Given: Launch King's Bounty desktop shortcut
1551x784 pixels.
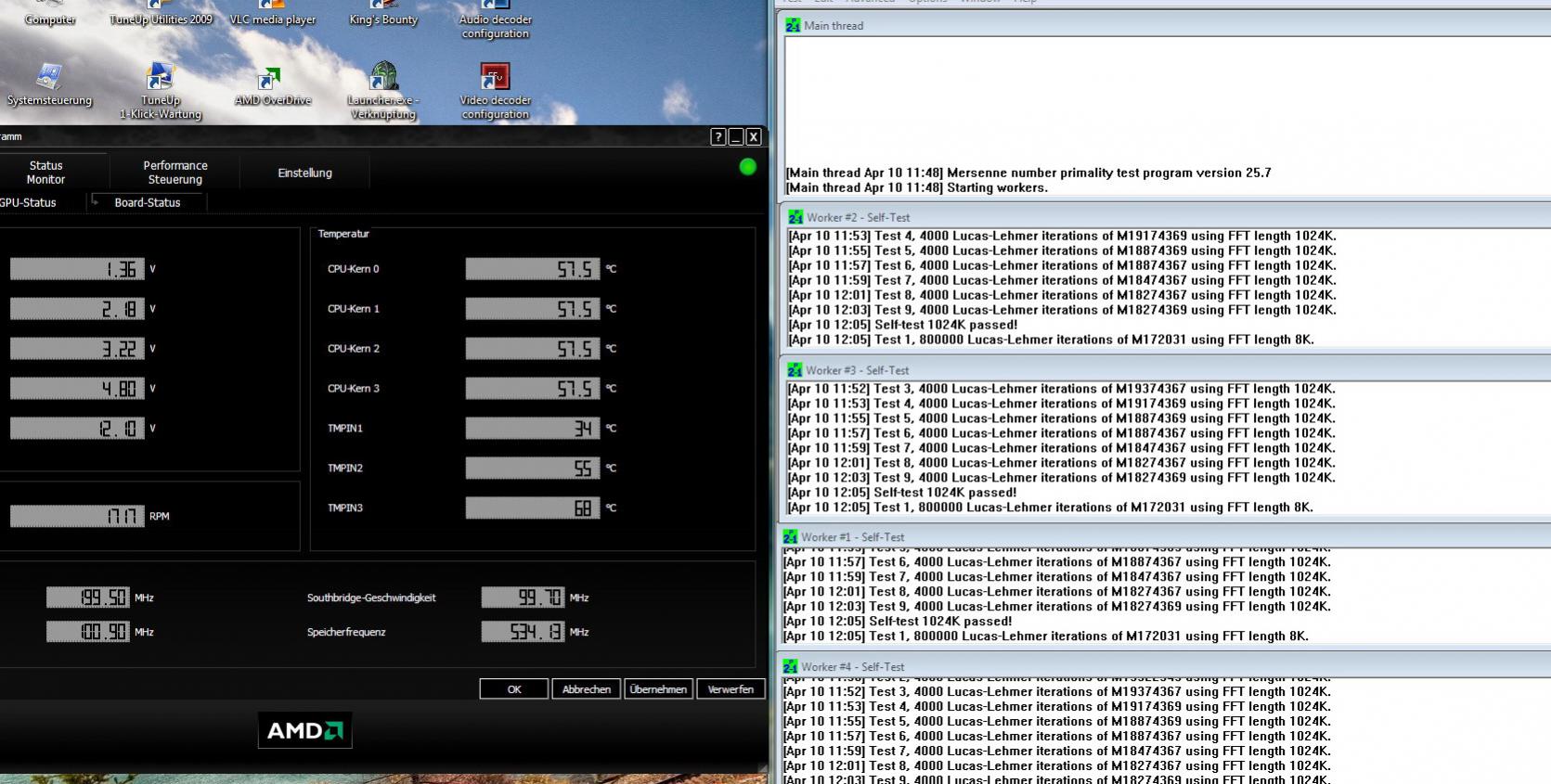Looking at the screenshot, I should tap(383, 13).
